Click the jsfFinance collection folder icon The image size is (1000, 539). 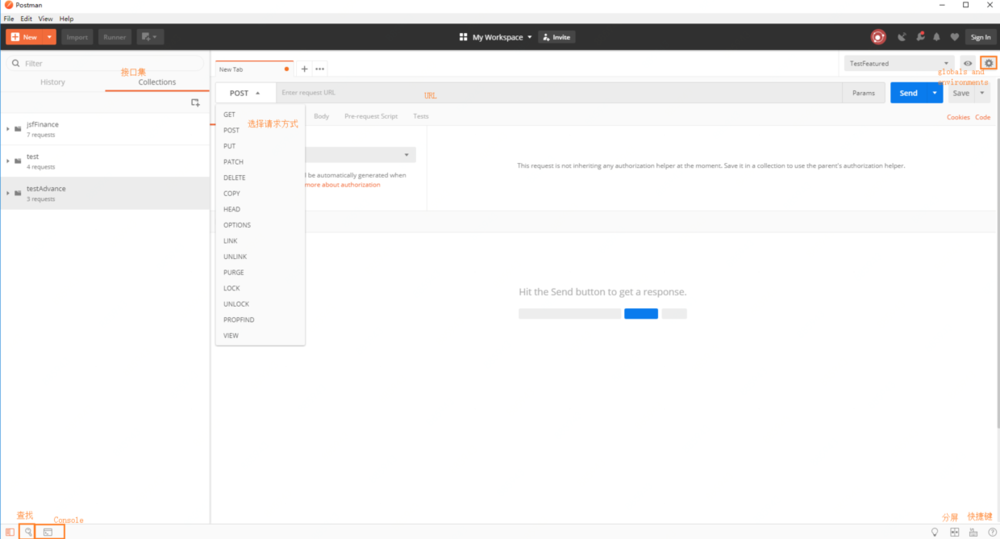tap(18, 129)
